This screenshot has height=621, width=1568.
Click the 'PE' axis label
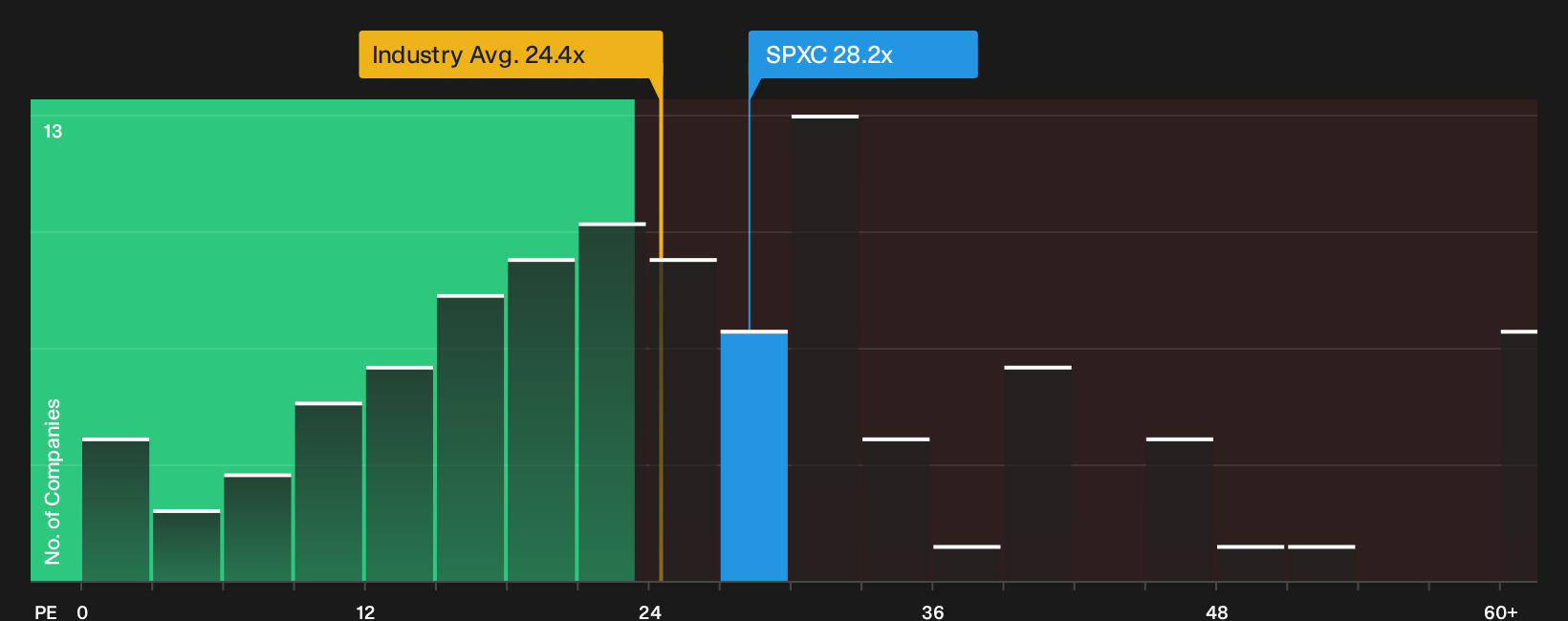point(46,611)
